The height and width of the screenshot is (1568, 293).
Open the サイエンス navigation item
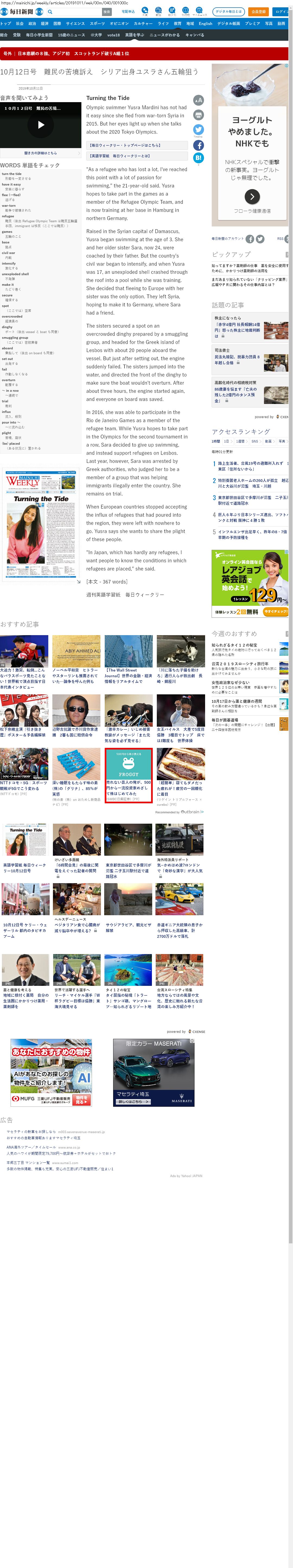(75, 23)
